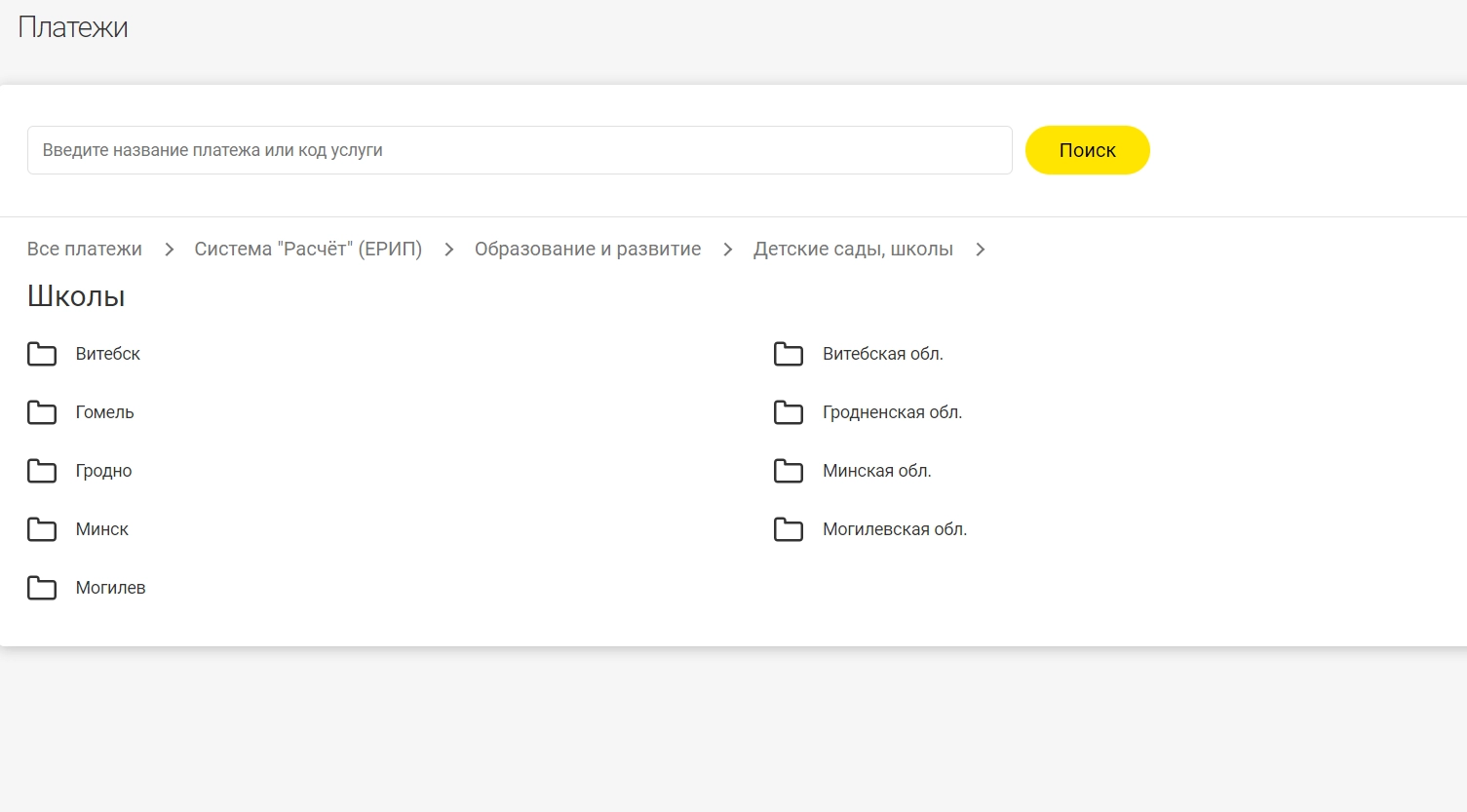Open the Гомель schools list
The image size is (1467, 812).
click(x=105, y=412)
